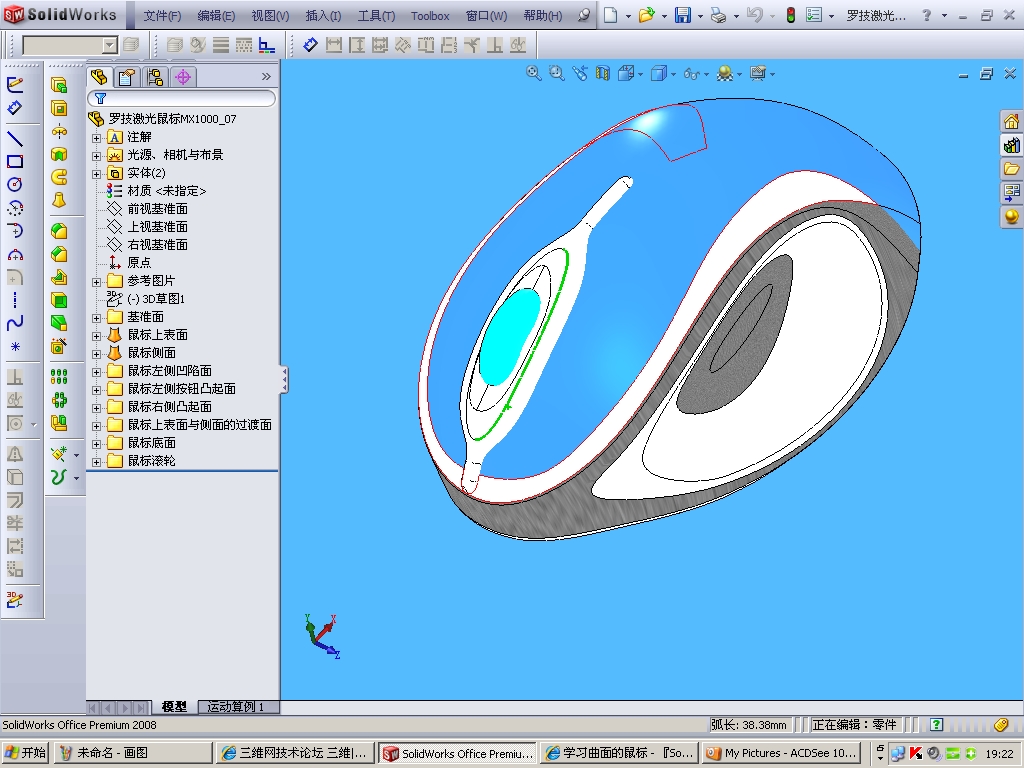Select the Fillet feature icon
This screenshot has height=768, width=1024.
click(59, 231)
